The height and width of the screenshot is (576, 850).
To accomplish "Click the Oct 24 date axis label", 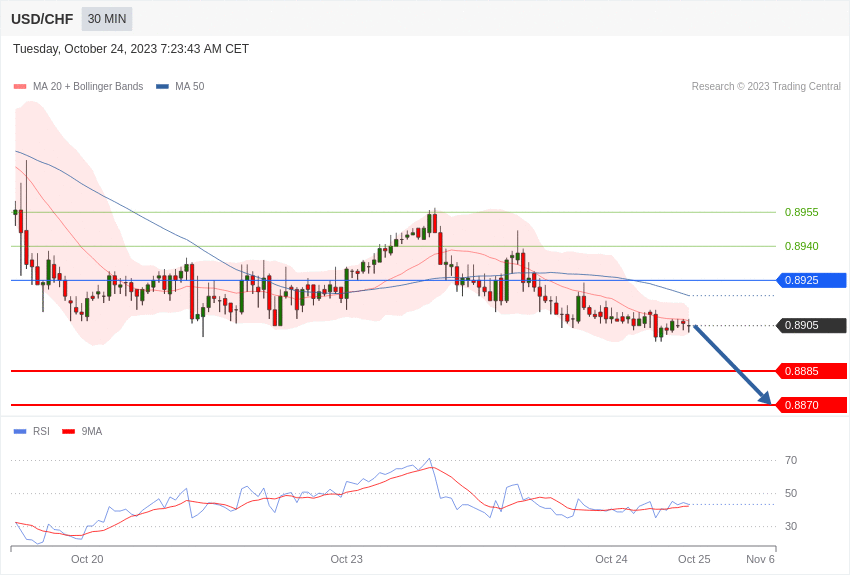I will [611, 559].
